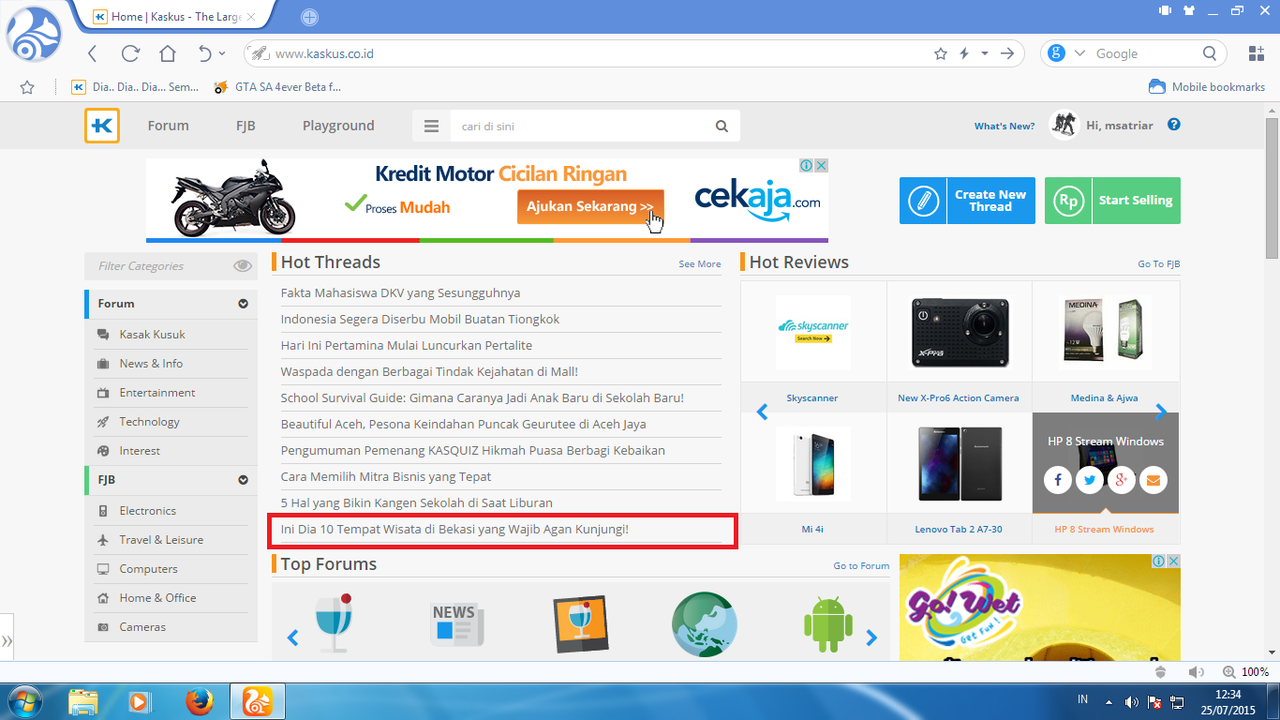Open Firefox from the taskbar
Screen dimensions: 1280x720
(200, 701)
